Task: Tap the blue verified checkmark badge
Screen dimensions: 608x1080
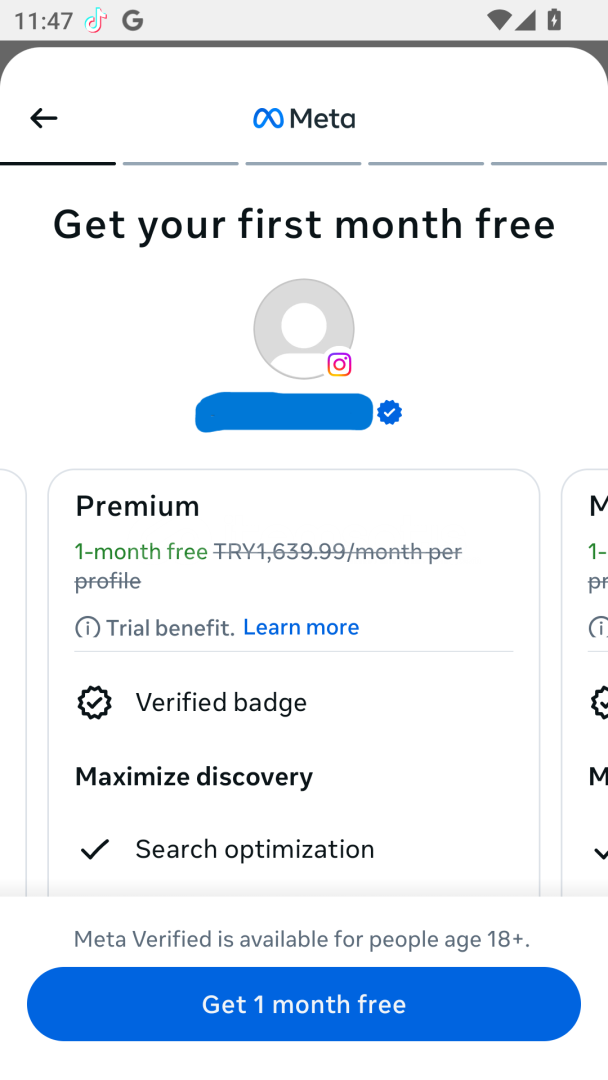Action: coord(390,412)
